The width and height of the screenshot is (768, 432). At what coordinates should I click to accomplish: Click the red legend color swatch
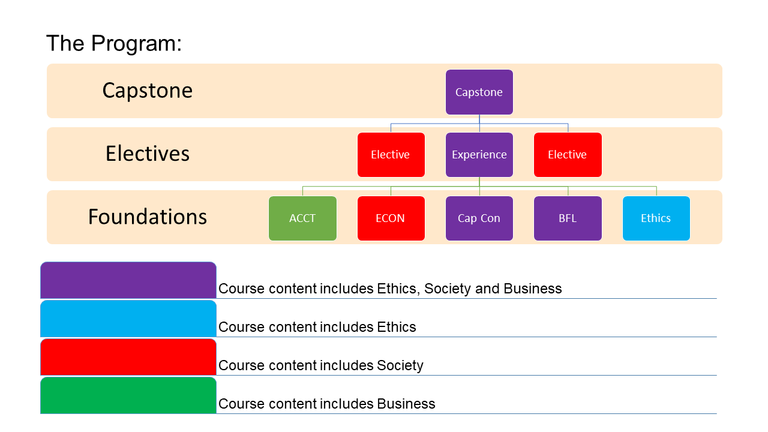coord(128,357)
